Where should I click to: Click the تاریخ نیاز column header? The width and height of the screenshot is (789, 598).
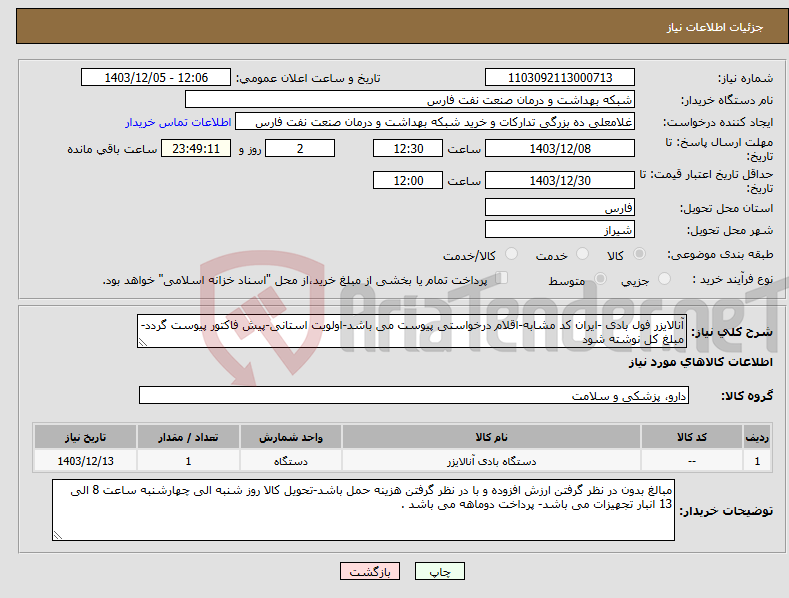86,437
